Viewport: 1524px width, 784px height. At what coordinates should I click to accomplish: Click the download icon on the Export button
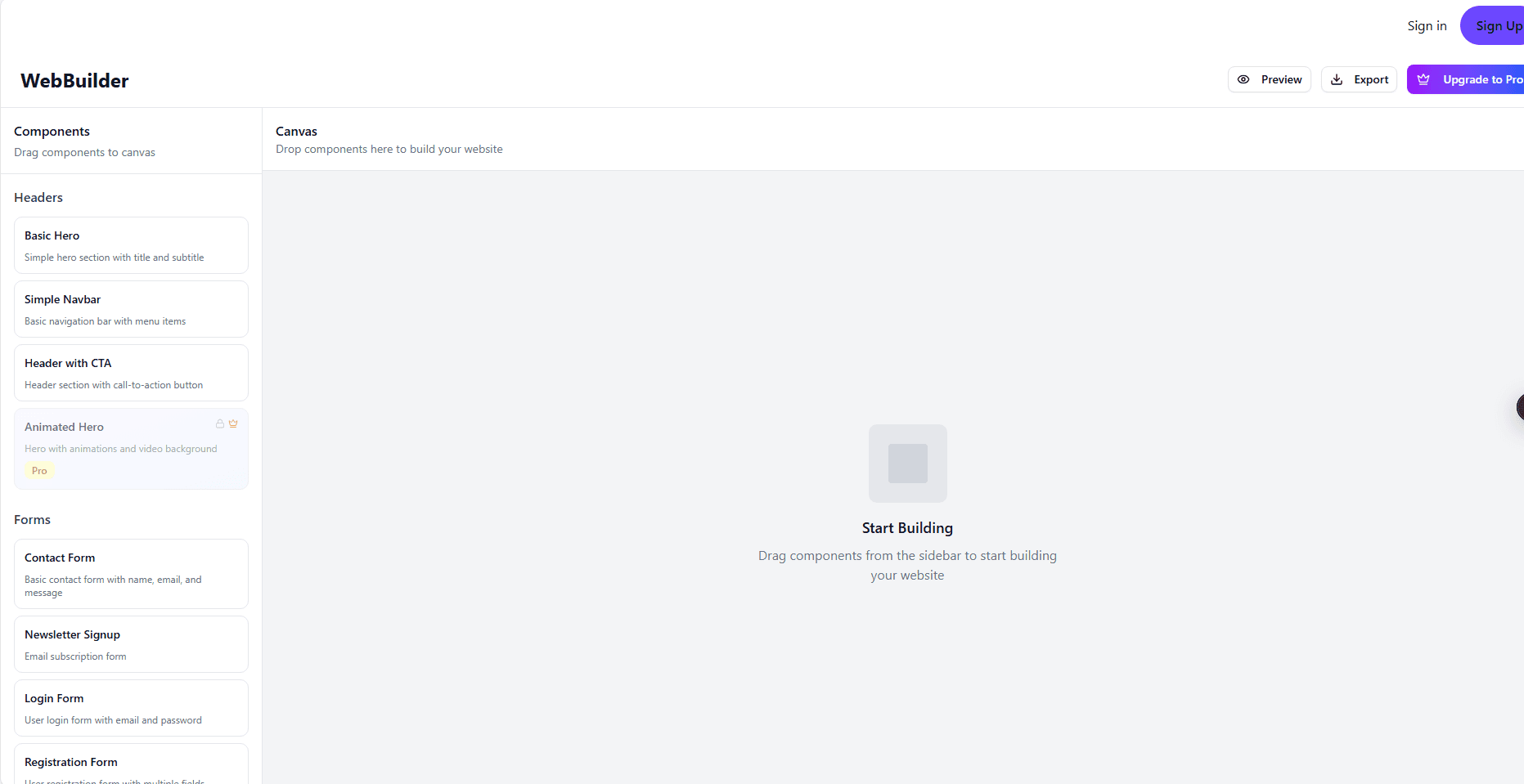coord(1337,79)
